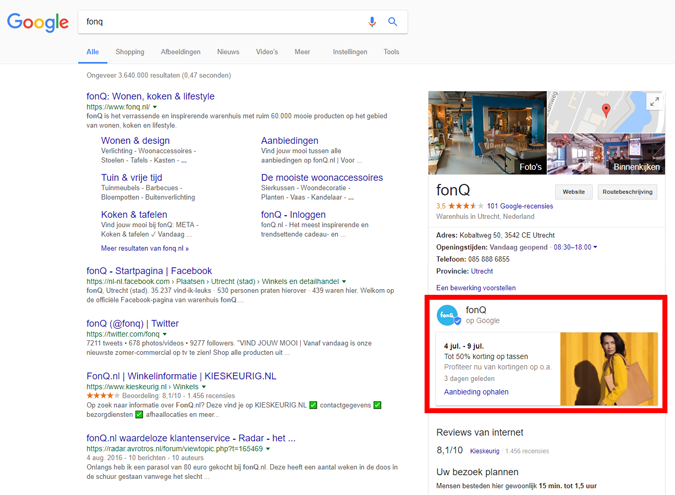Open De mooiste woonaccessoires sitelink

pyautogui.click(x=322, y=178)
